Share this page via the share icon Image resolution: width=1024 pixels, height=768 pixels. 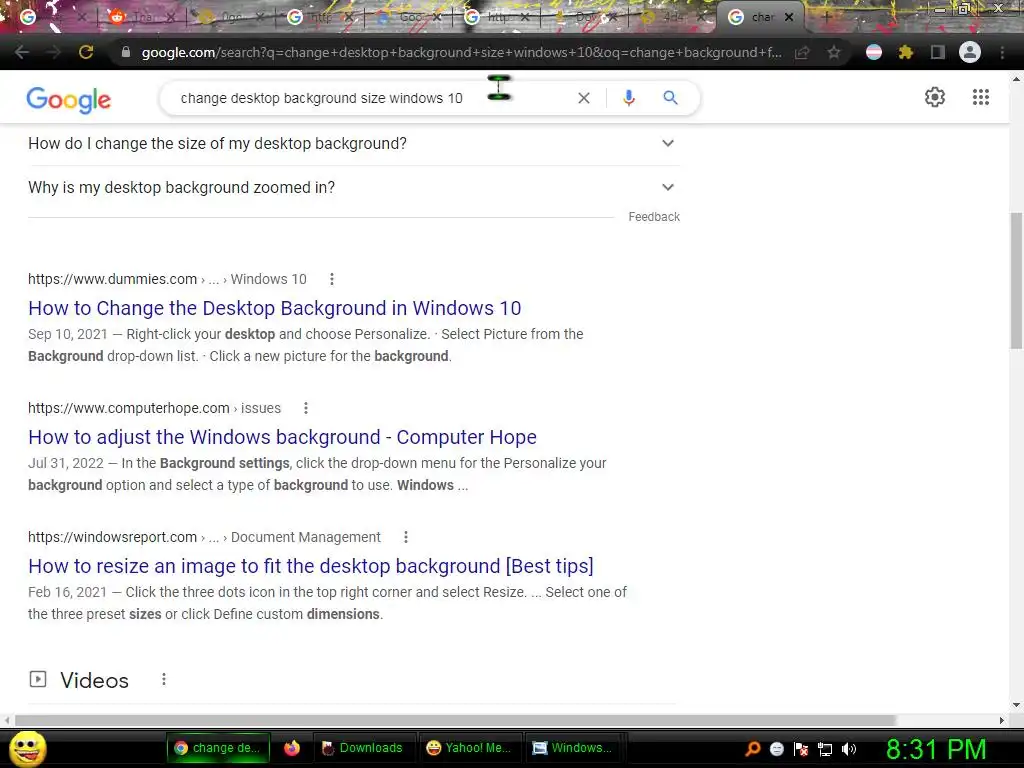tap(802, 52)
